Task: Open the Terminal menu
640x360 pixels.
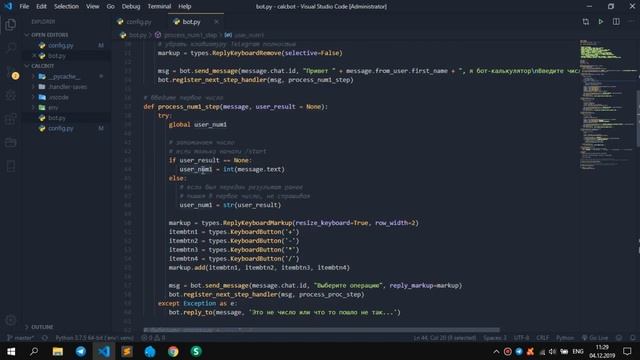Action: (159, 7)
